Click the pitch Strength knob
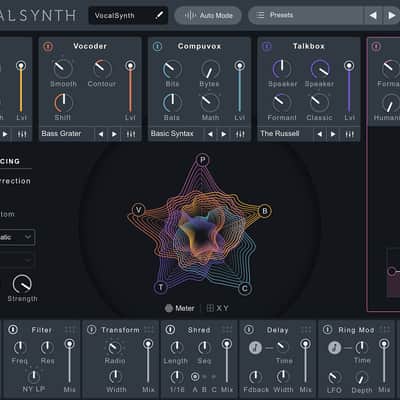Screen dimensions: 400x400 pos(22,283)
